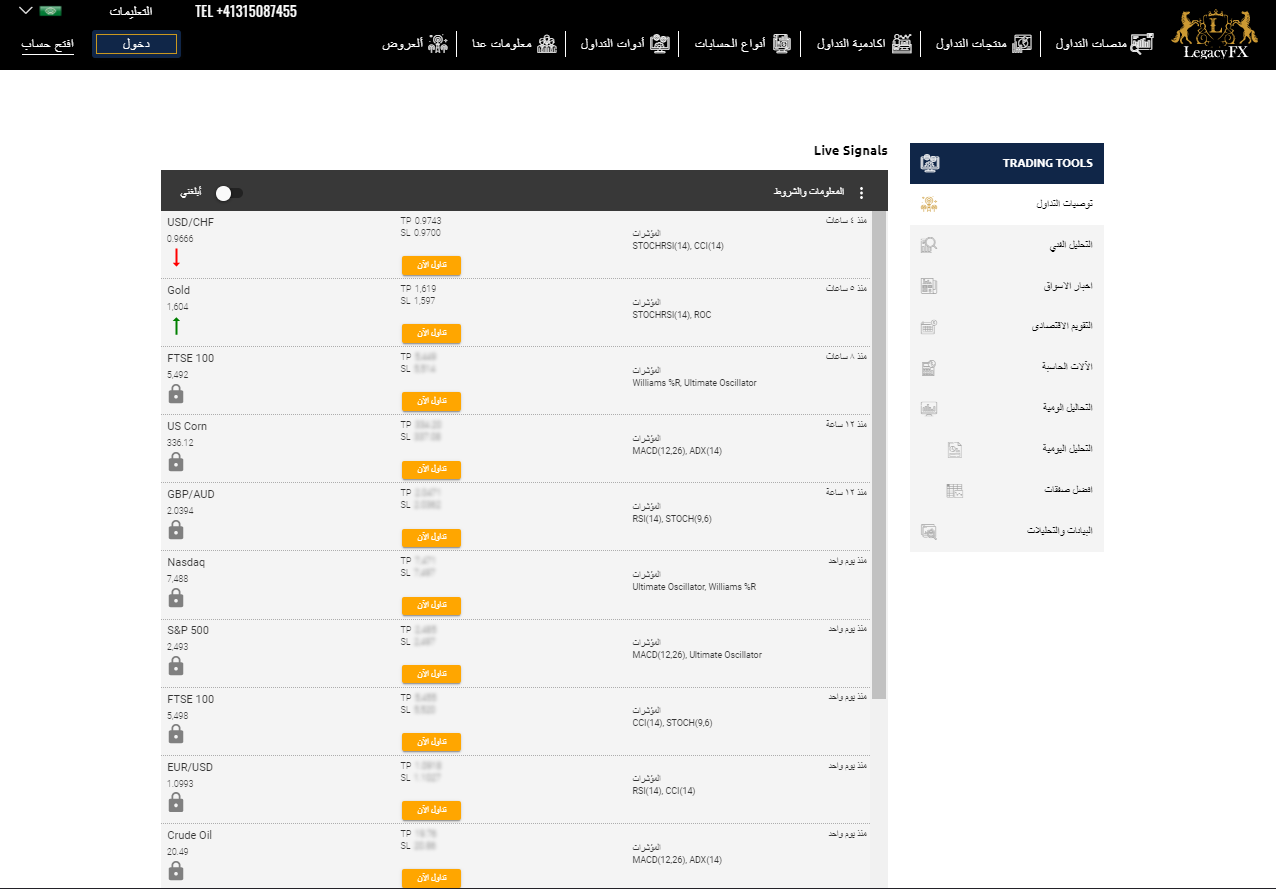Screen dimensions: 1276x889
Task: Click the lock icon for GBP/AUD
Action: [x=176, y=529]
